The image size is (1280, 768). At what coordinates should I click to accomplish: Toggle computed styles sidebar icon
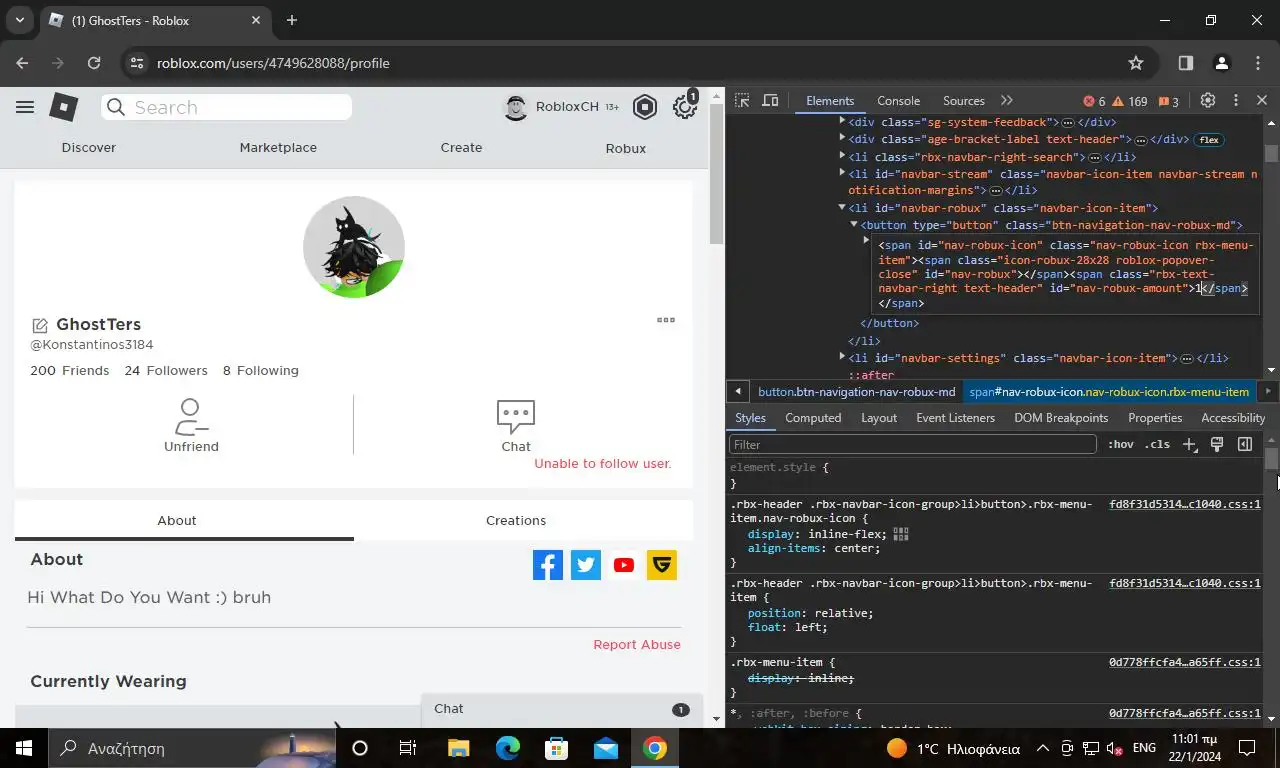[1245, 444]
